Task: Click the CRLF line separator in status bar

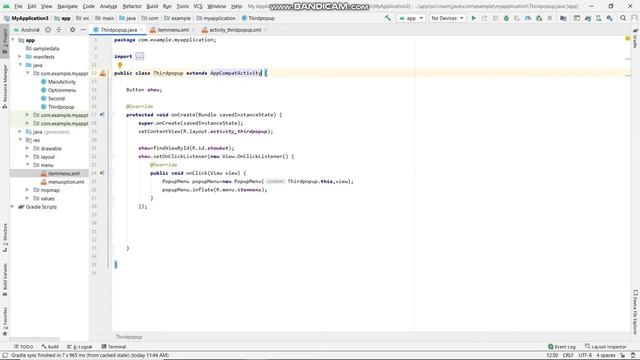Action: [x=568, y=355]
